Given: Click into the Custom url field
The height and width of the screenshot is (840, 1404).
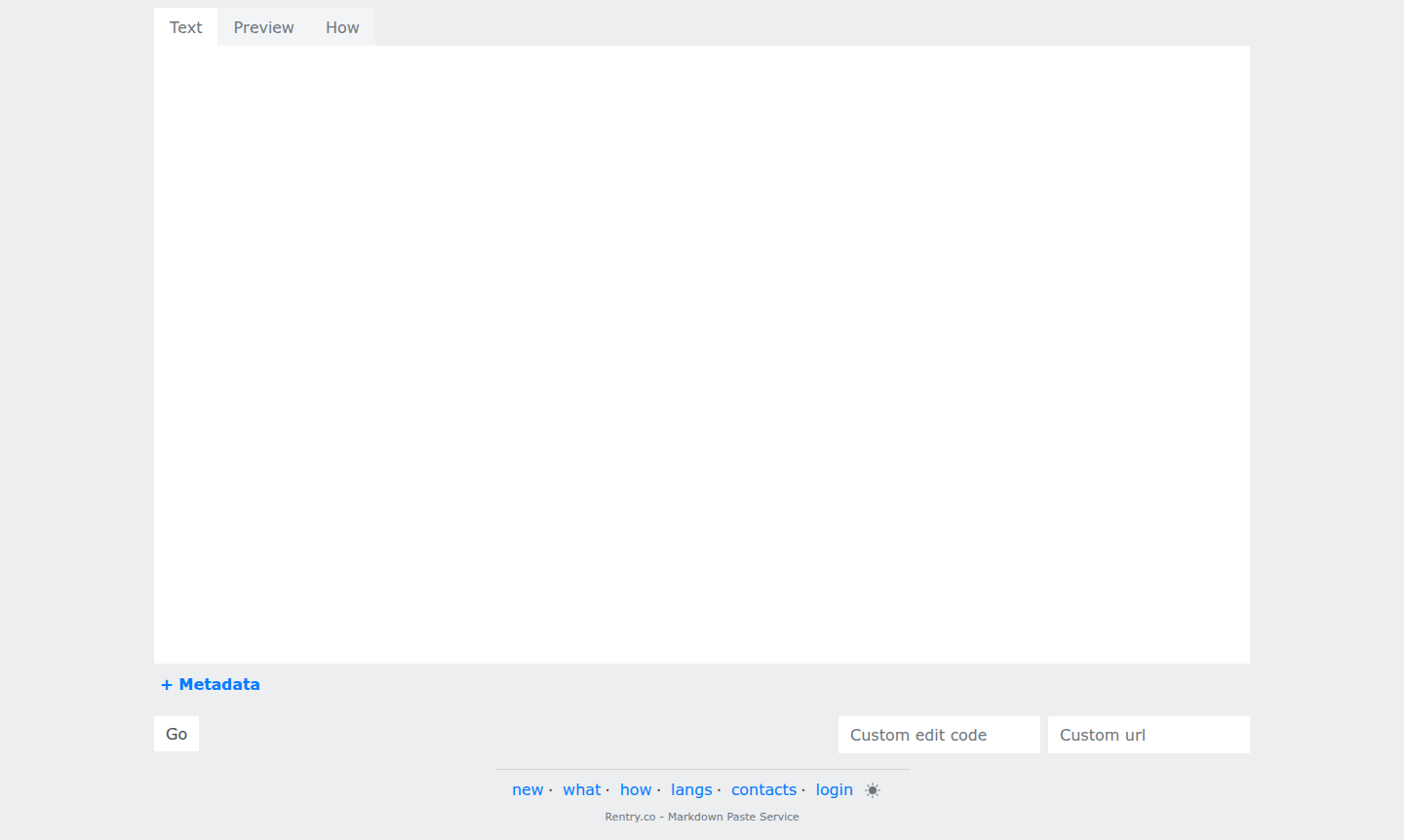Looking at the screenshot, I should pyautogui.click(x=1148, y=735).
